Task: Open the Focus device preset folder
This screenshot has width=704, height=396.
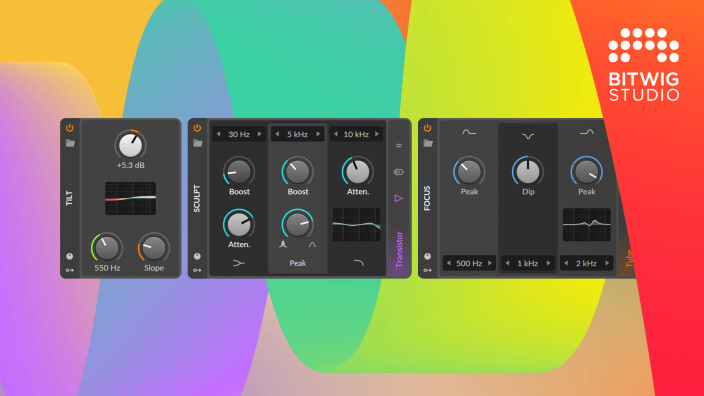Action: [428, 143]
